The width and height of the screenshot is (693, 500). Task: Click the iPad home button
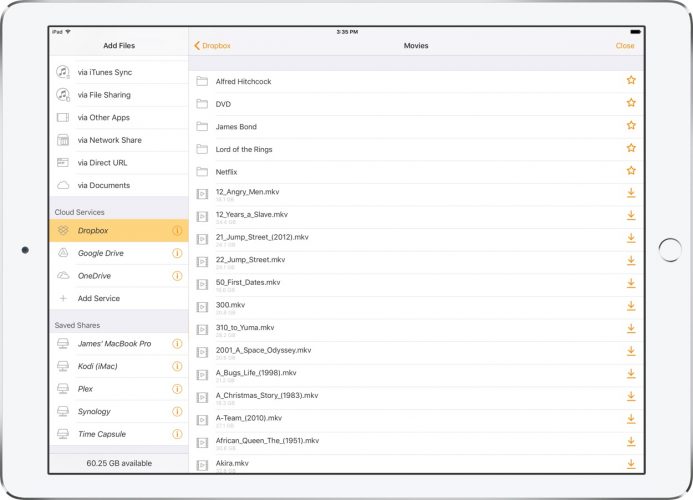670,250
